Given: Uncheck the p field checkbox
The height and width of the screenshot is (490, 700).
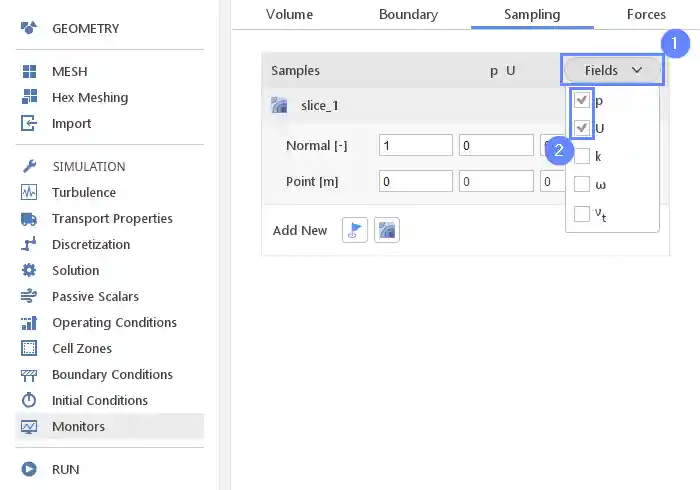Looking at the screenshot, I should click(x=582, y=100).
